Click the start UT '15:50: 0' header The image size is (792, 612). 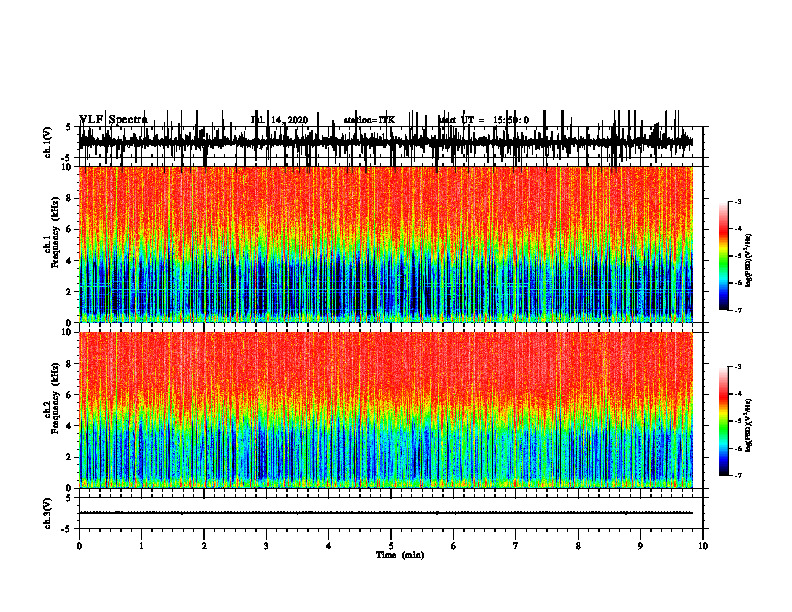point(511,120)
